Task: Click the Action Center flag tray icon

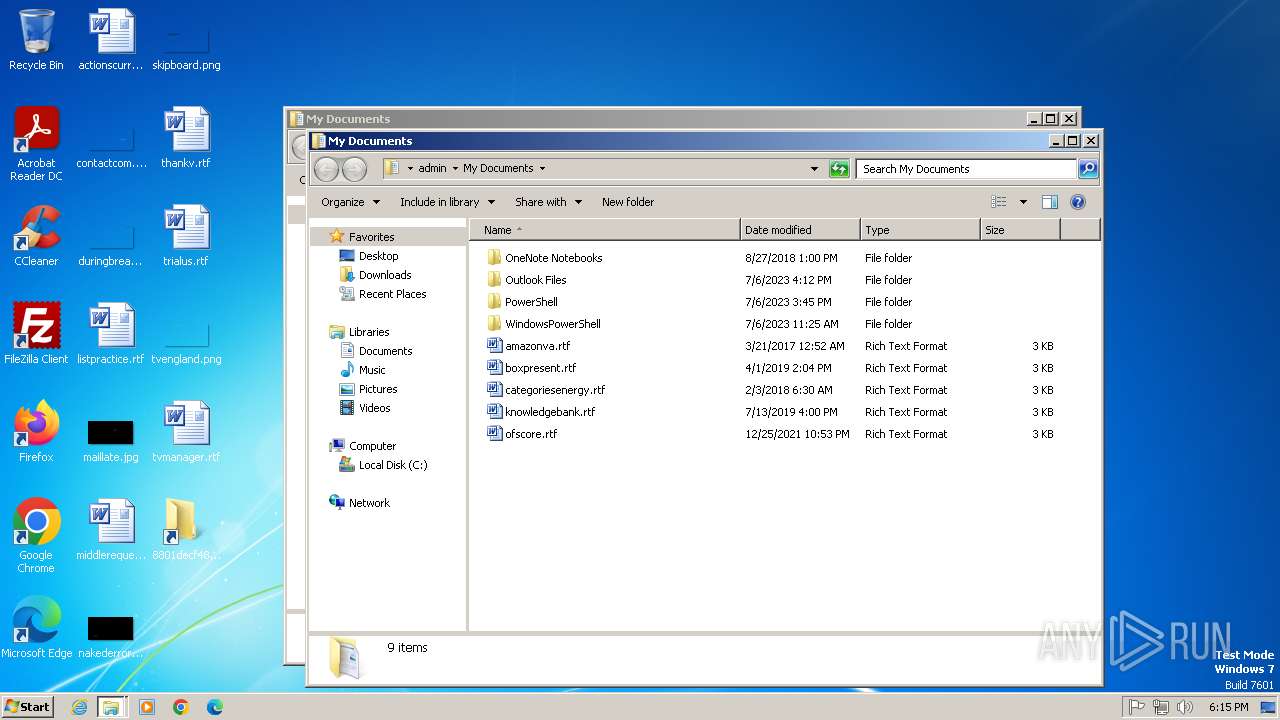Action: coord(1136,707)
